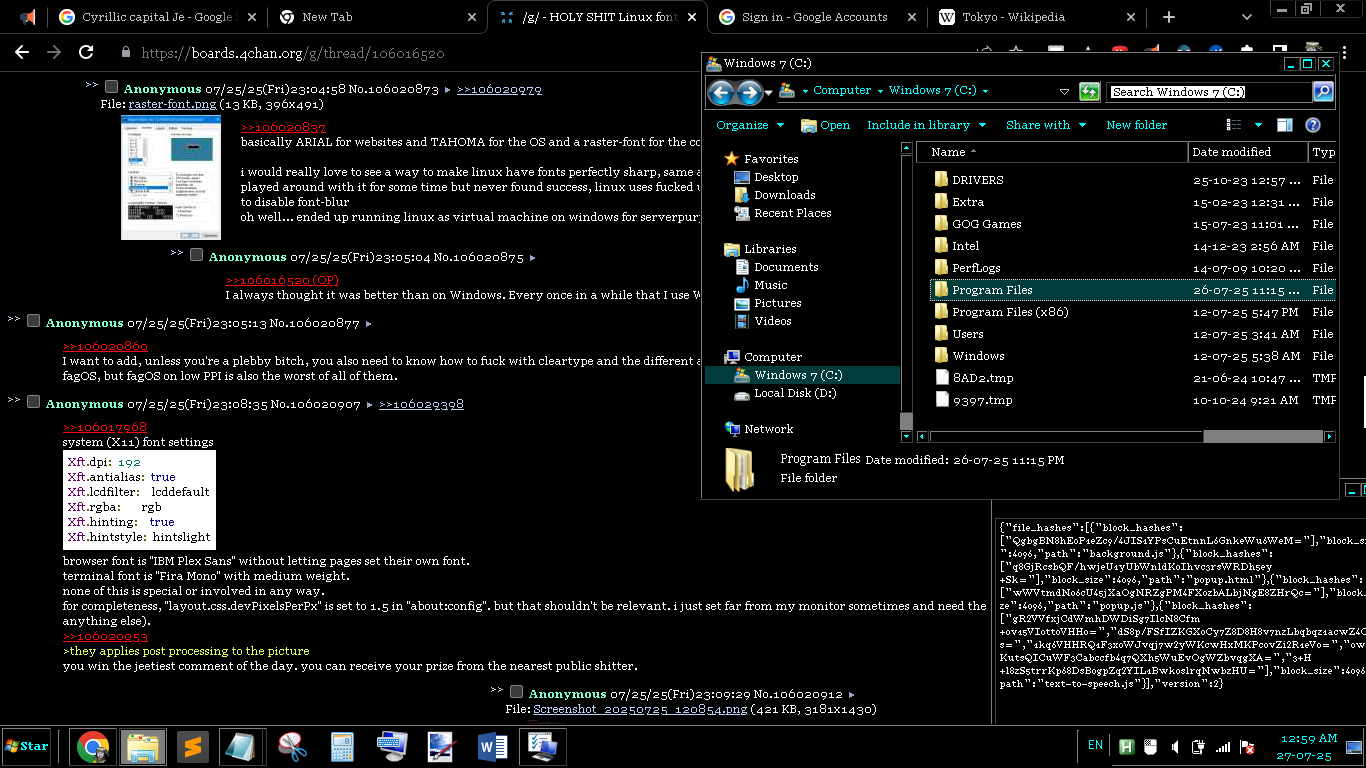The image size is (1366, 768).
Task: Go forward in the Explorer window
Action: (x=749, y=92)
